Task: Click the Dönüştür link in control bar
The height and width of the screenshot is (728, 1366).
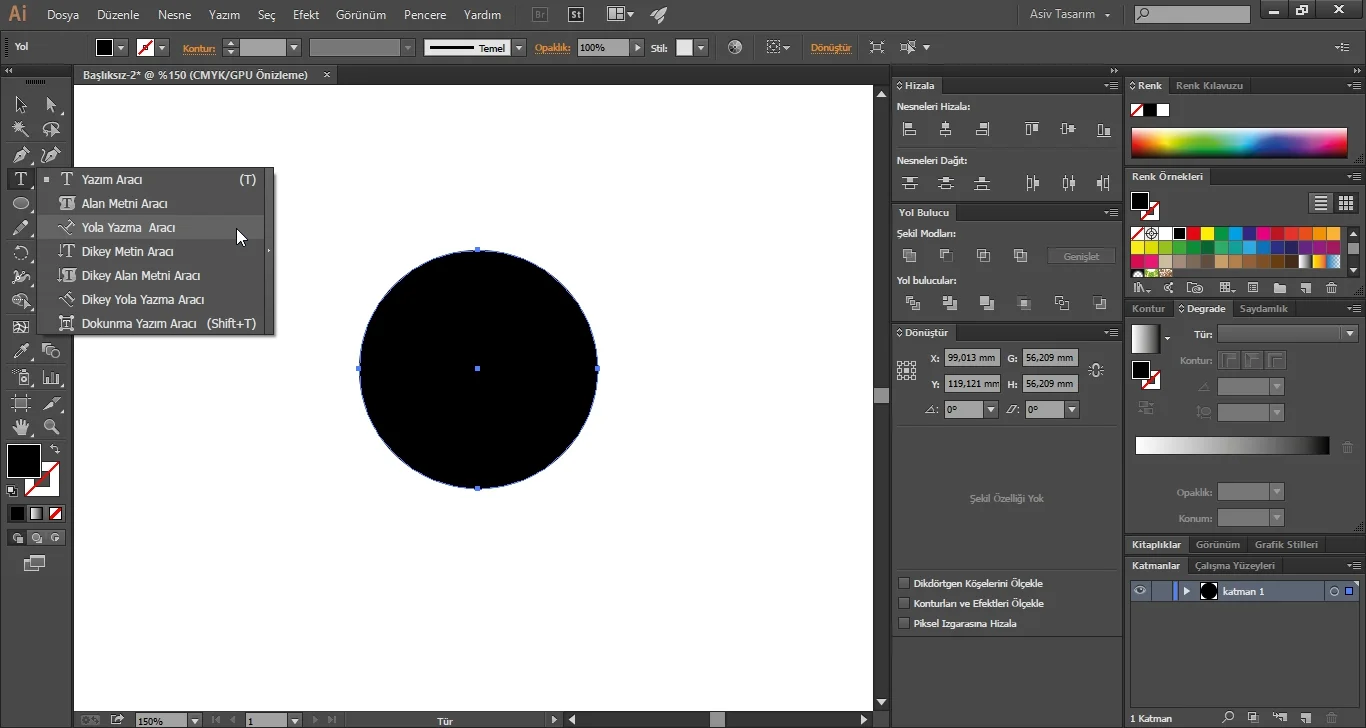Action: click(x=830, y=48)
